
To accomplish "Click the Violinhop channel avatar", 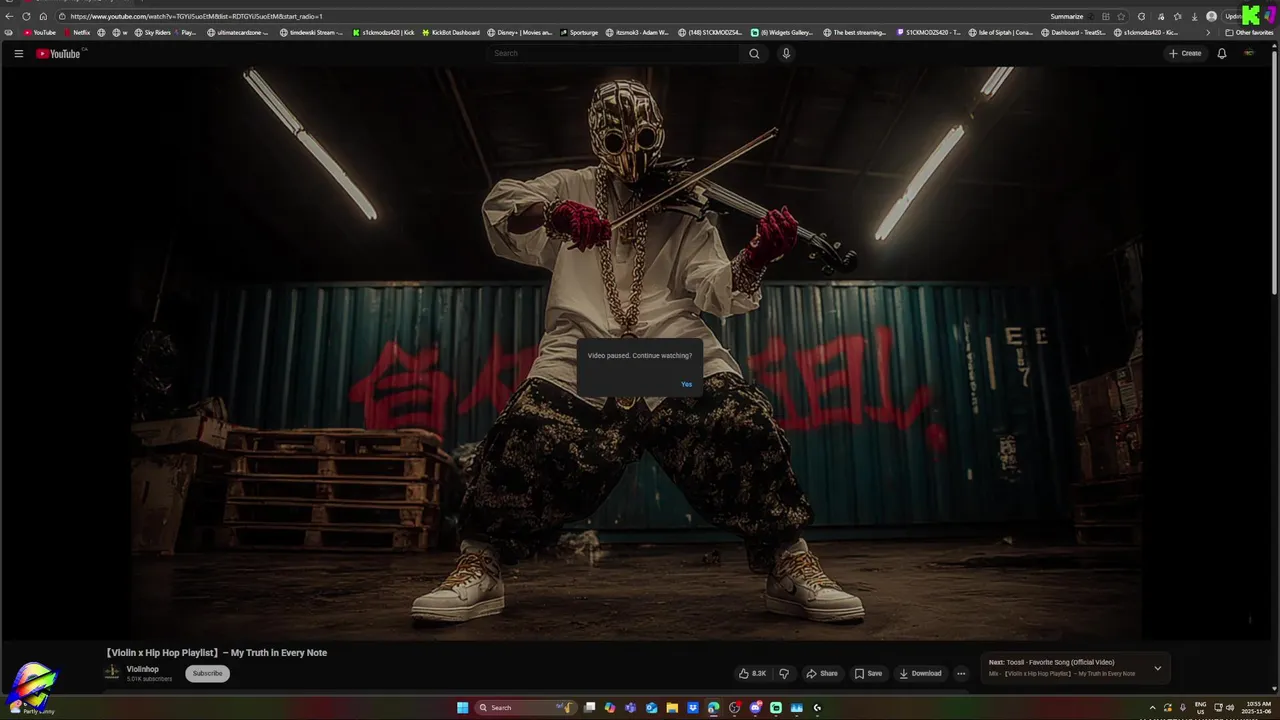I will click(x=112, y=673).
